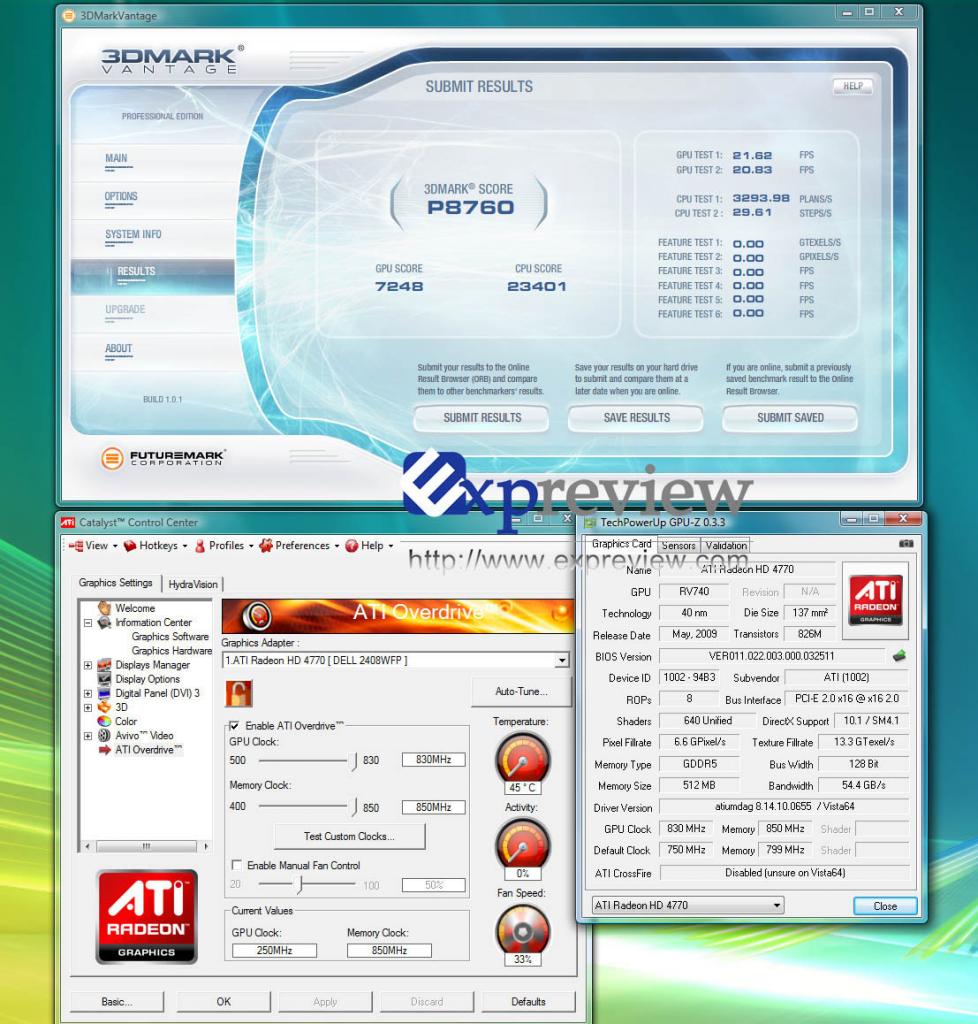Click the Information Center tree icon
Screen dimensions: 978x1024
tap(104, 622)
